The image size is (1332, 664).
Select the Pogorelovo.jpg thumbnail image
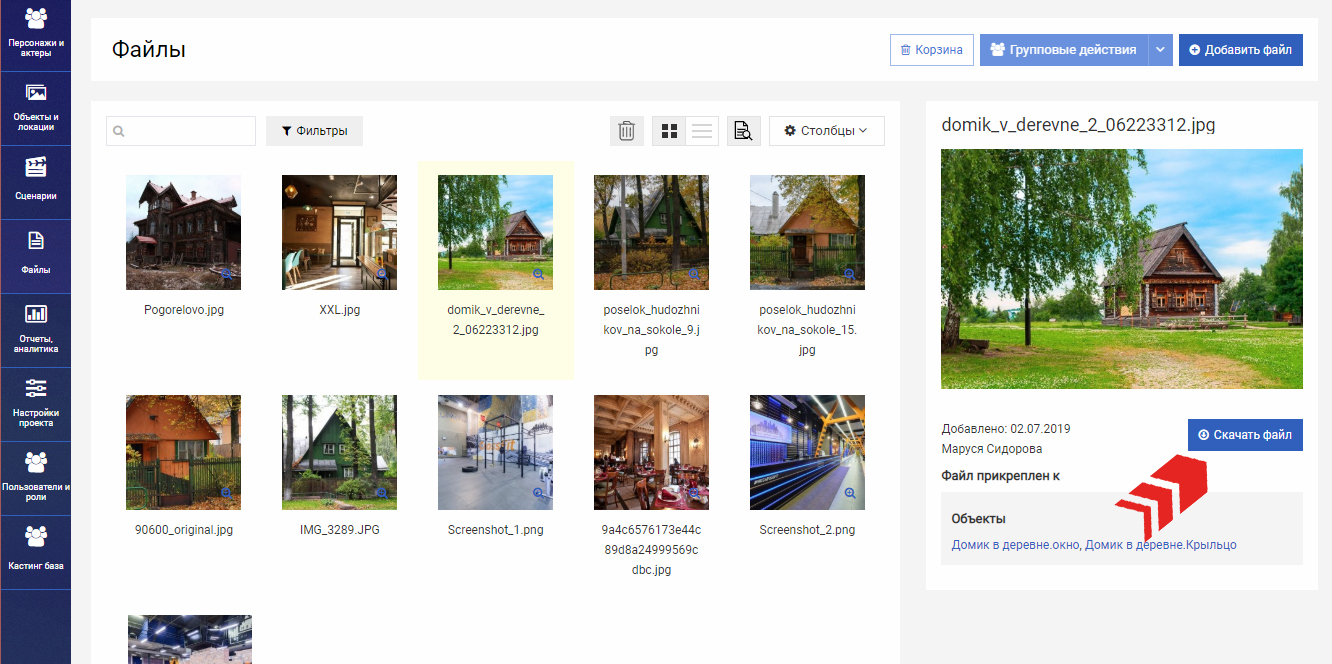(183, 232)
